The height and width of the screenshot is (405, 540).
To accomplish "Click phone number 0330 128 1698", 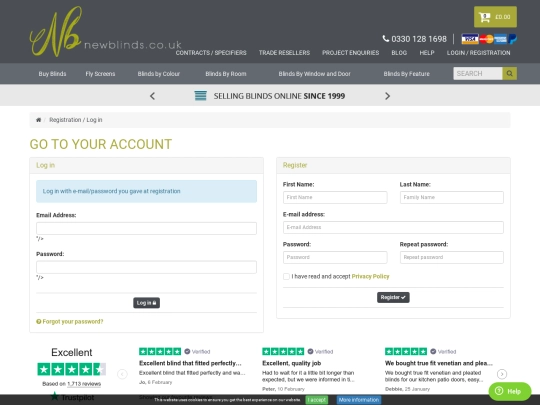I will click(419, 39).
